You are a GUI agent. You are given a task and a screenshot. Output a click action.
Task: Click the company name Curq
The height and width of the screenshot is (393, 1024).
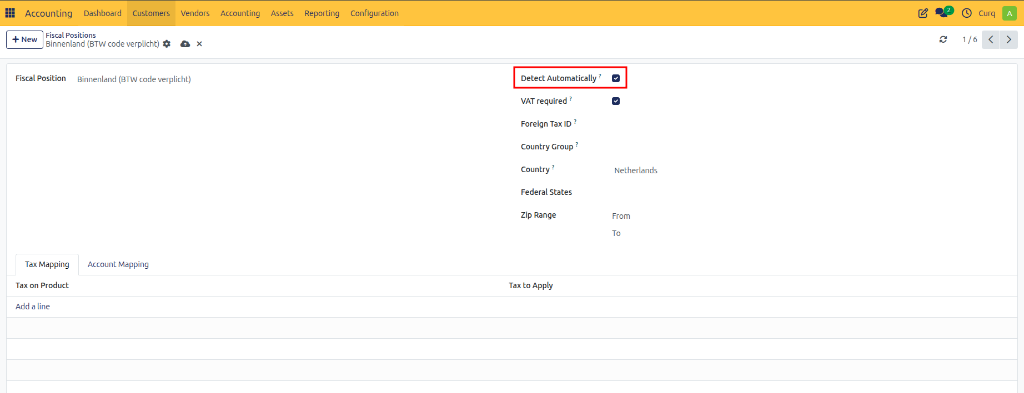coord(987,13)
